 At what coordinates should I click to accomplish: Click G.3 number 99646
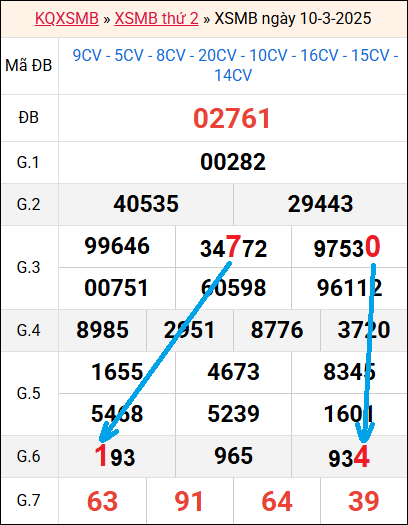click(117, 246)
